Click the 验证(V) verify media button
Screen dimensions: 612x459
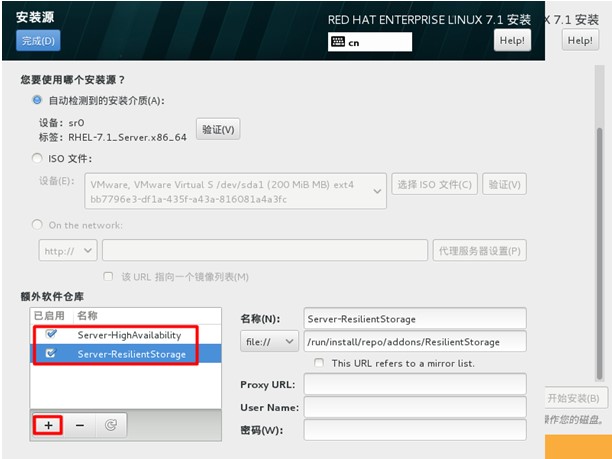218,129
